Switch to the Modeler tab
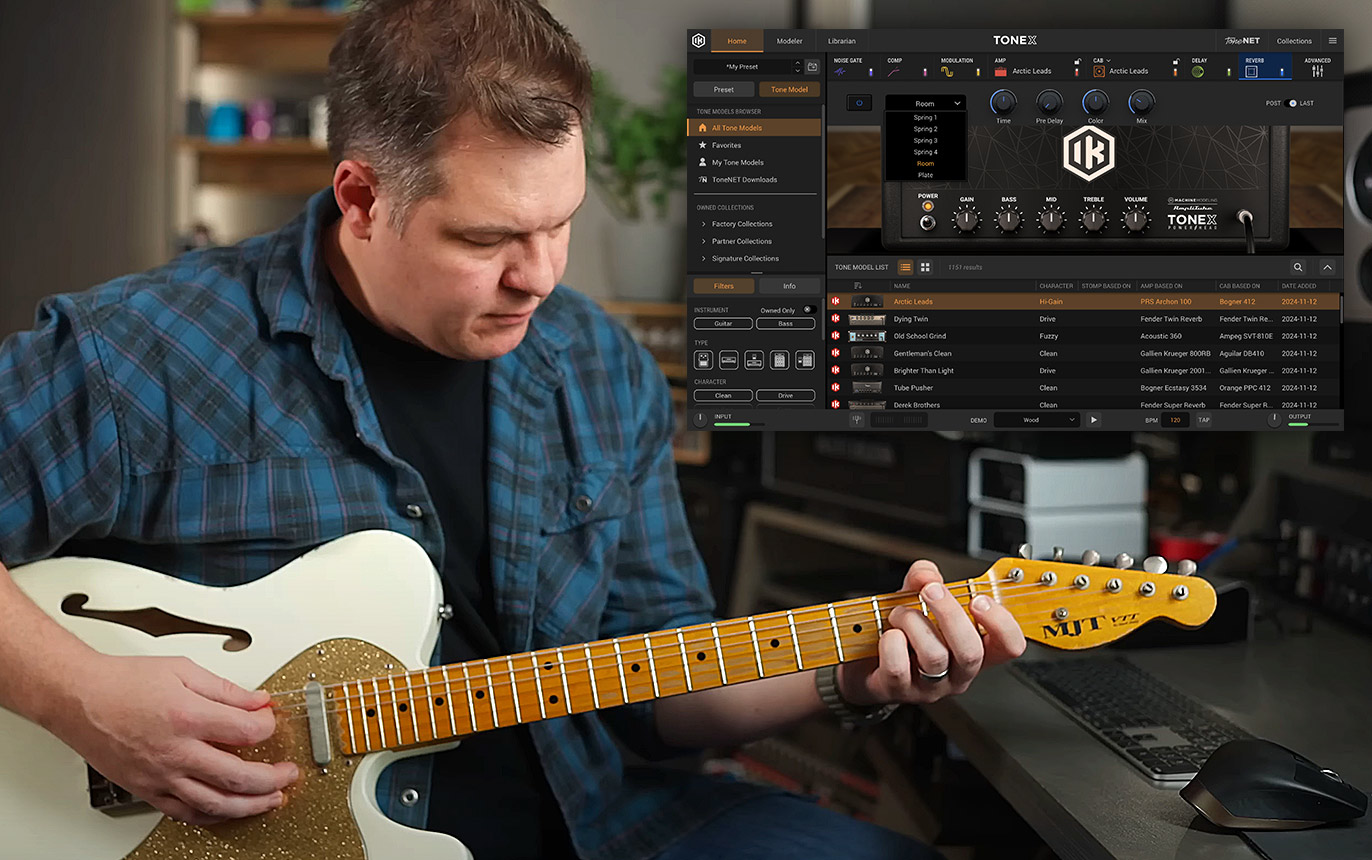The width and height of the screenshot is (1372, 860). tap(789, 41)
